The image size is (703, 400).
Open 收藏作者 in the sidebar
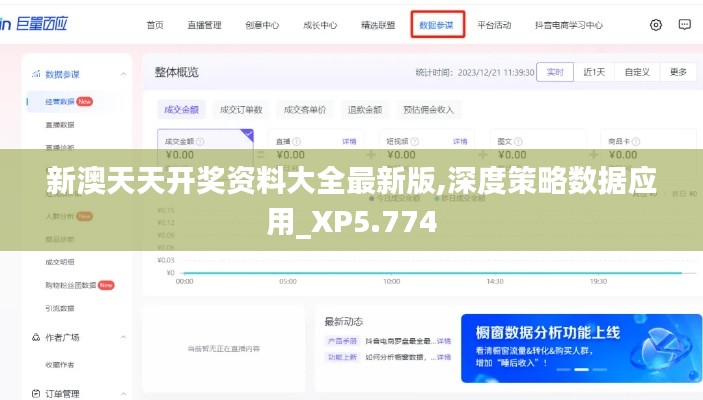(x=60, y=365)
